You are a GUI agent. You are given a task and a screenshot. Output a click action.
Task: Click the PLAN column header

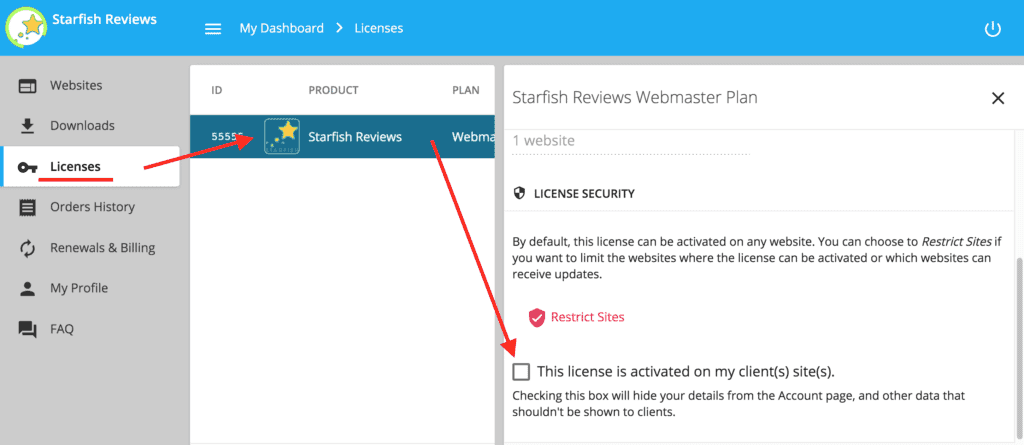point(466,90)
